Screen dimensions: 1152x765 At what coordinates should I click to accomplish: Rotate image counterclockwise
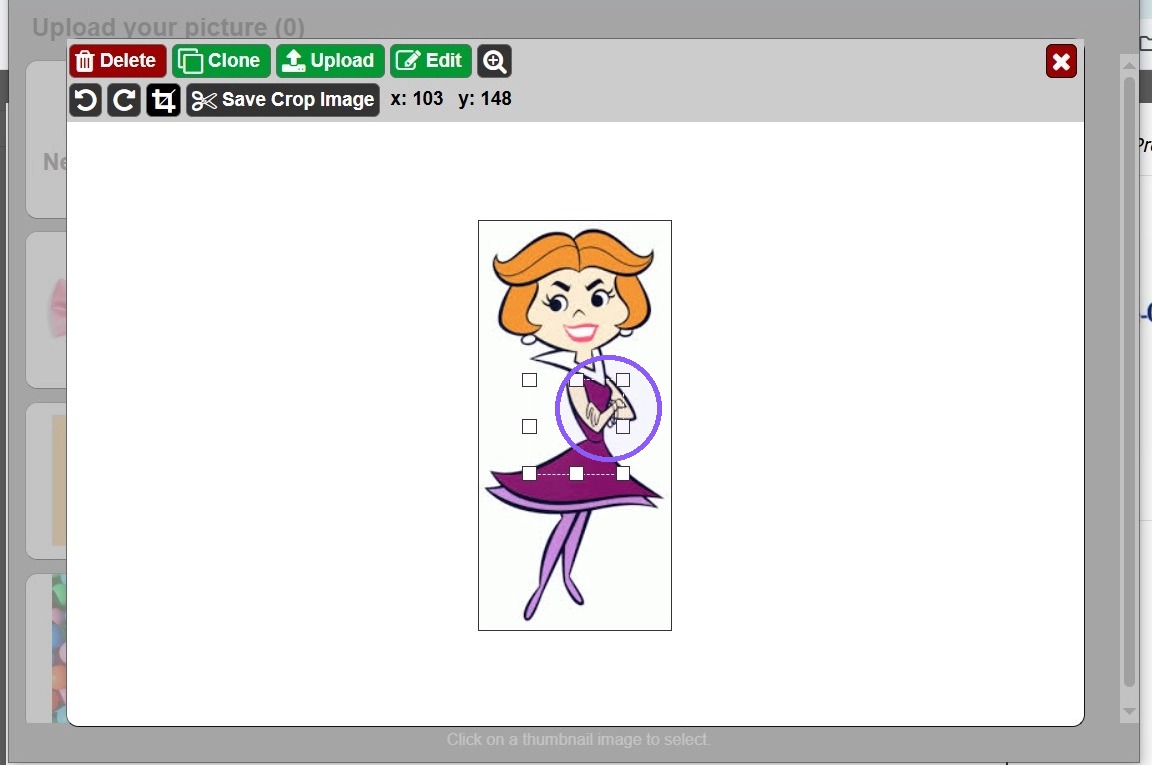(85, 100)
